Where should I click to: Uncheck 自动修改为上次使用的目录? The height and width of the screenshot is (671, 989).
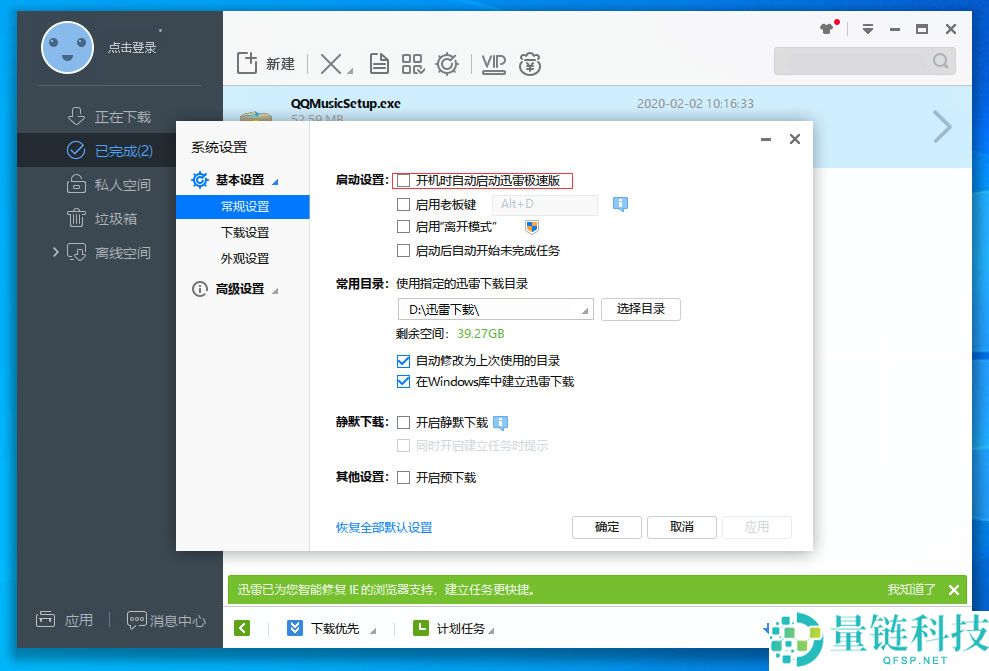point(404,361)
